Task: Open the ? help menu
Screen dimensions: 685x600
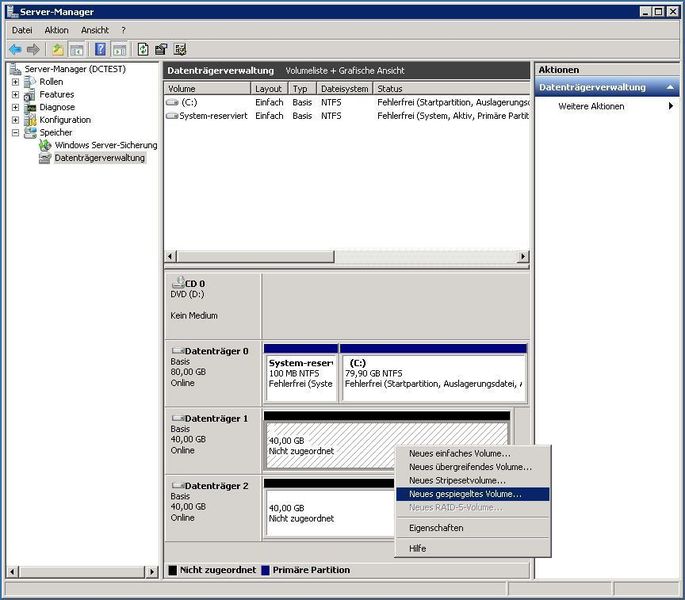Action: [x=124, y=30]
